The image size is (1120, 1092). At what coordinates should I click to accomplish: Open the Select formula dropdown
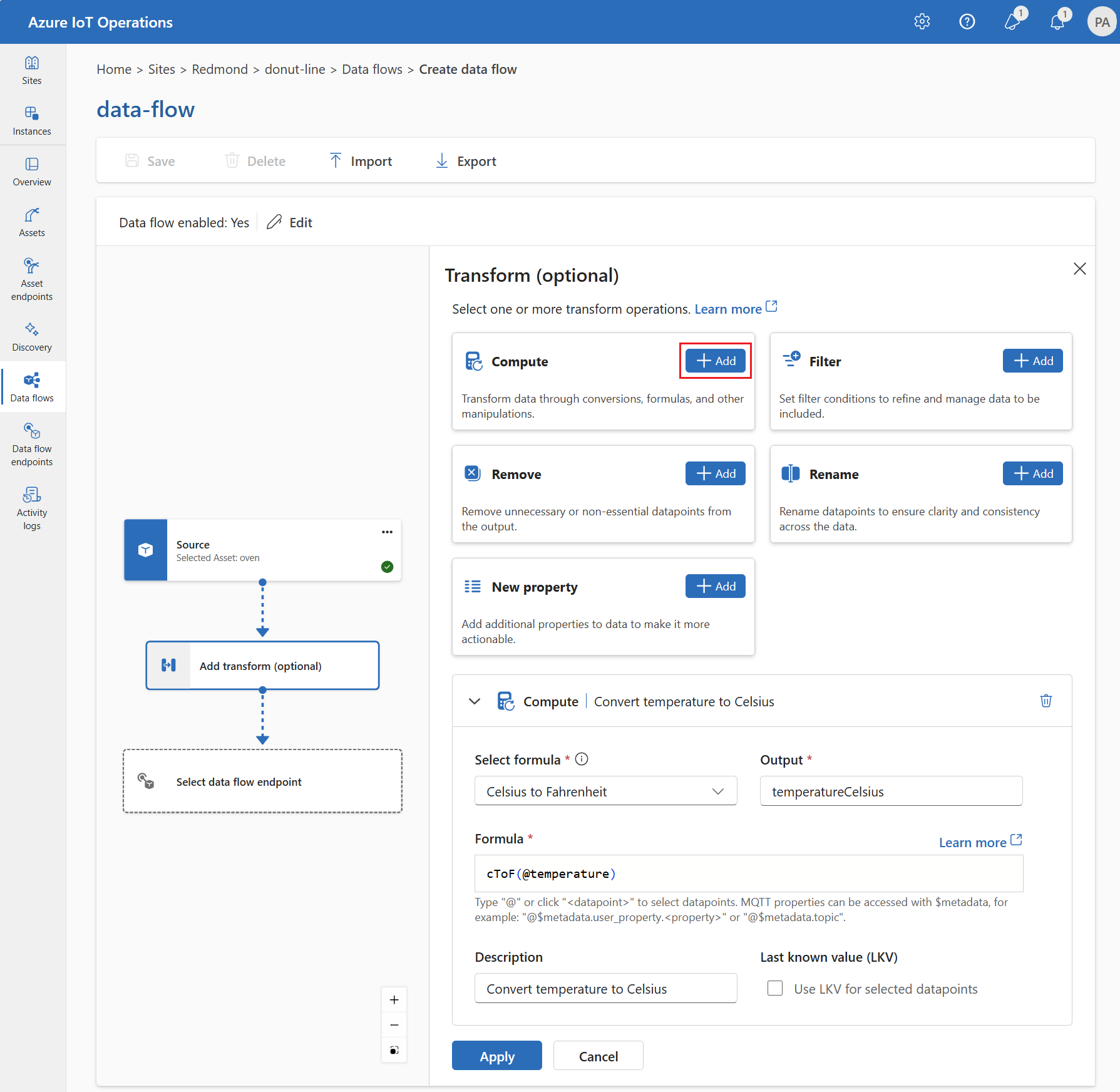[605, 791]
